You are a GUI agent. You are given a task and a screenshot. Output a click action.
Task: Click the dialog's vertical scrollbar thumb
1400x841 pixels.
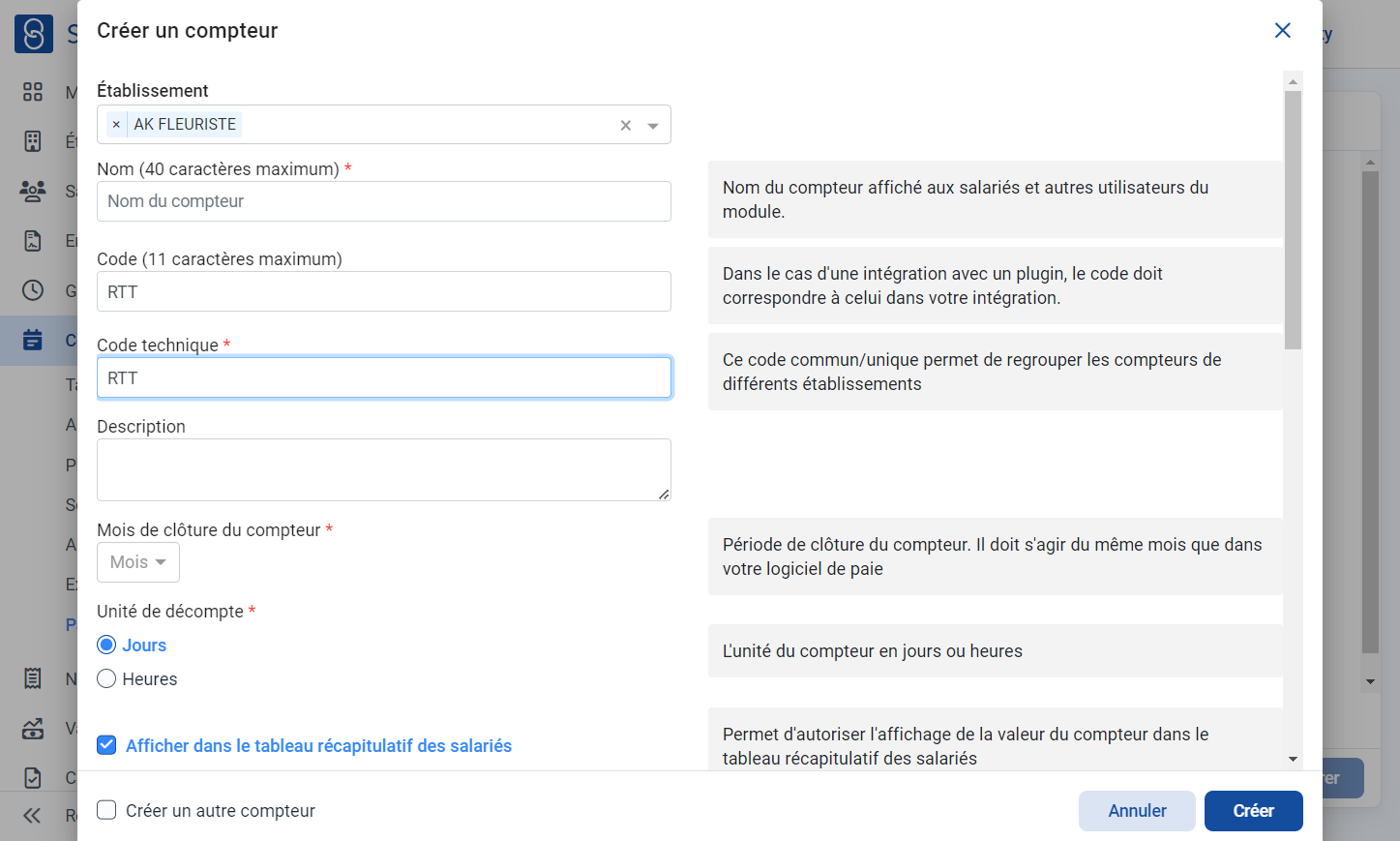pos(1293,220)
